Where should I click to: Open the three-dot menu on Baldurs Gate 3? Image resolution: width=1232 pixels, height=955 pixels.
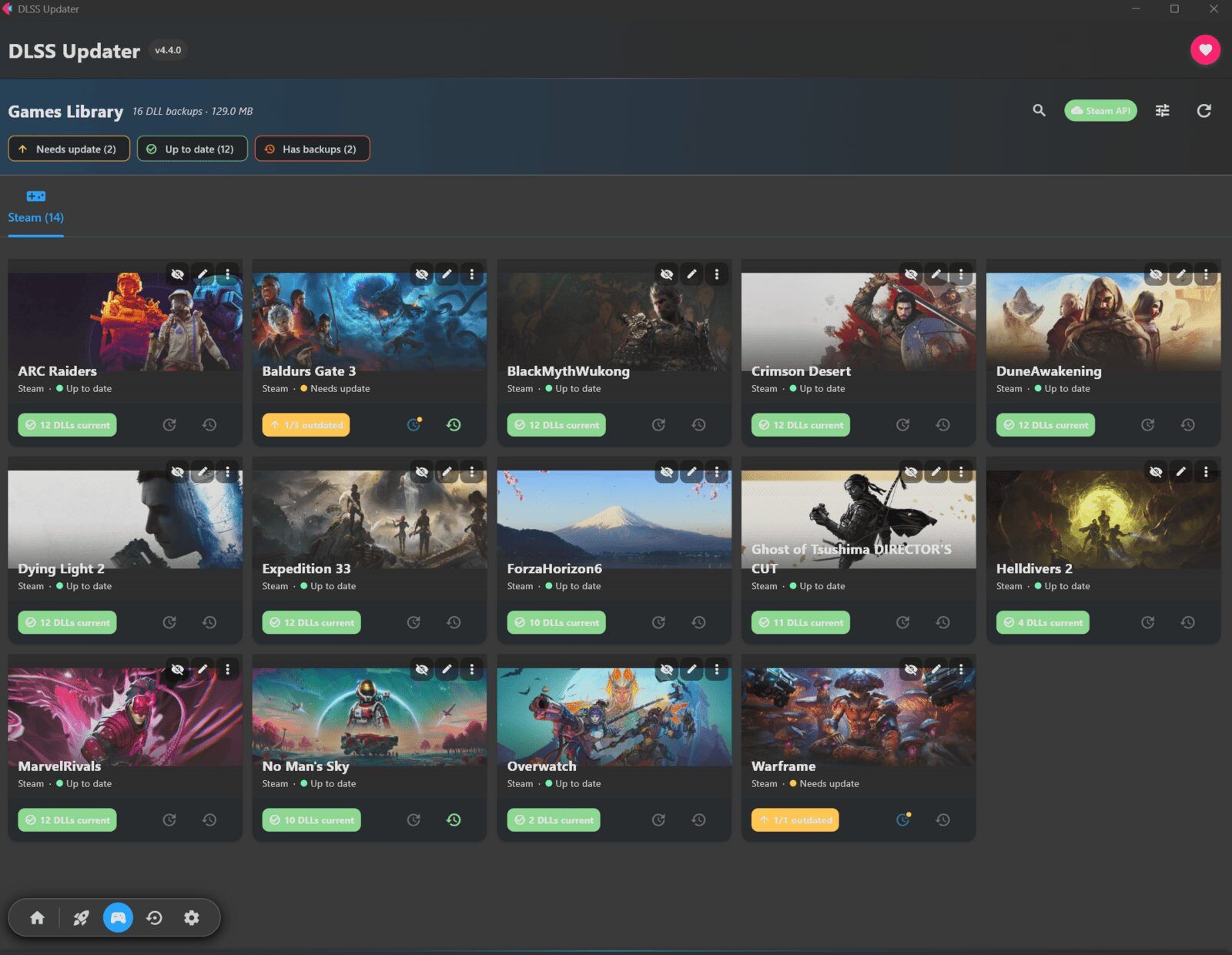coord(472,273)
